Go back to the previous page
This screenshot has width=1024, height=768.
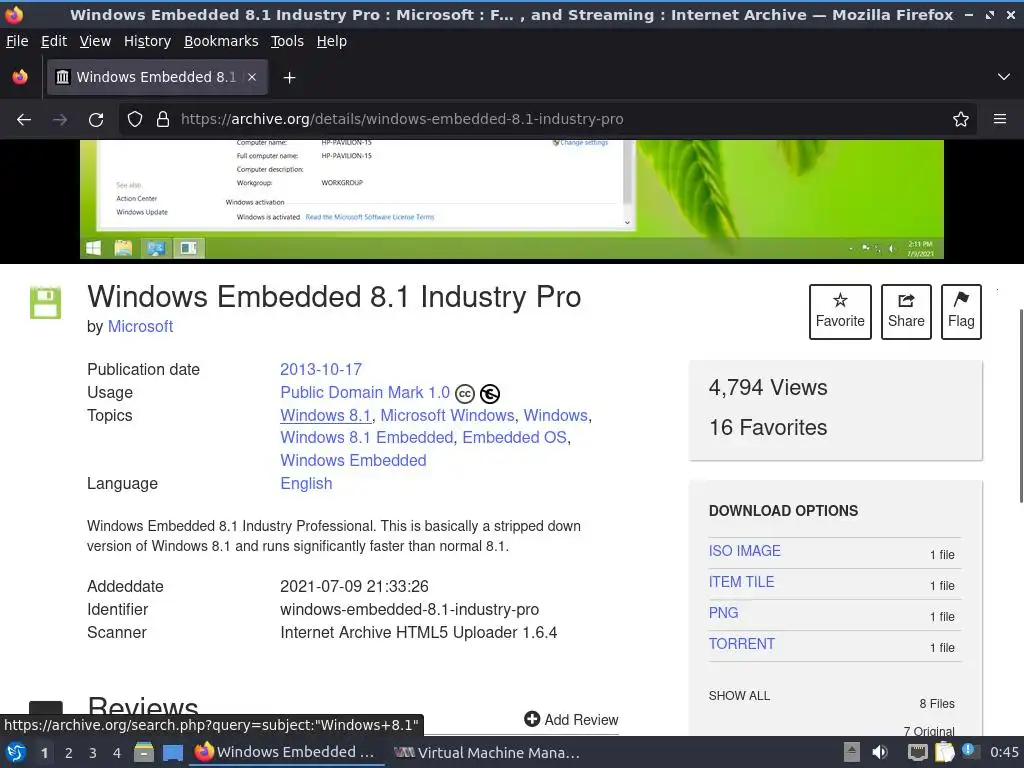pyautogui.click(x=24, y=120)
